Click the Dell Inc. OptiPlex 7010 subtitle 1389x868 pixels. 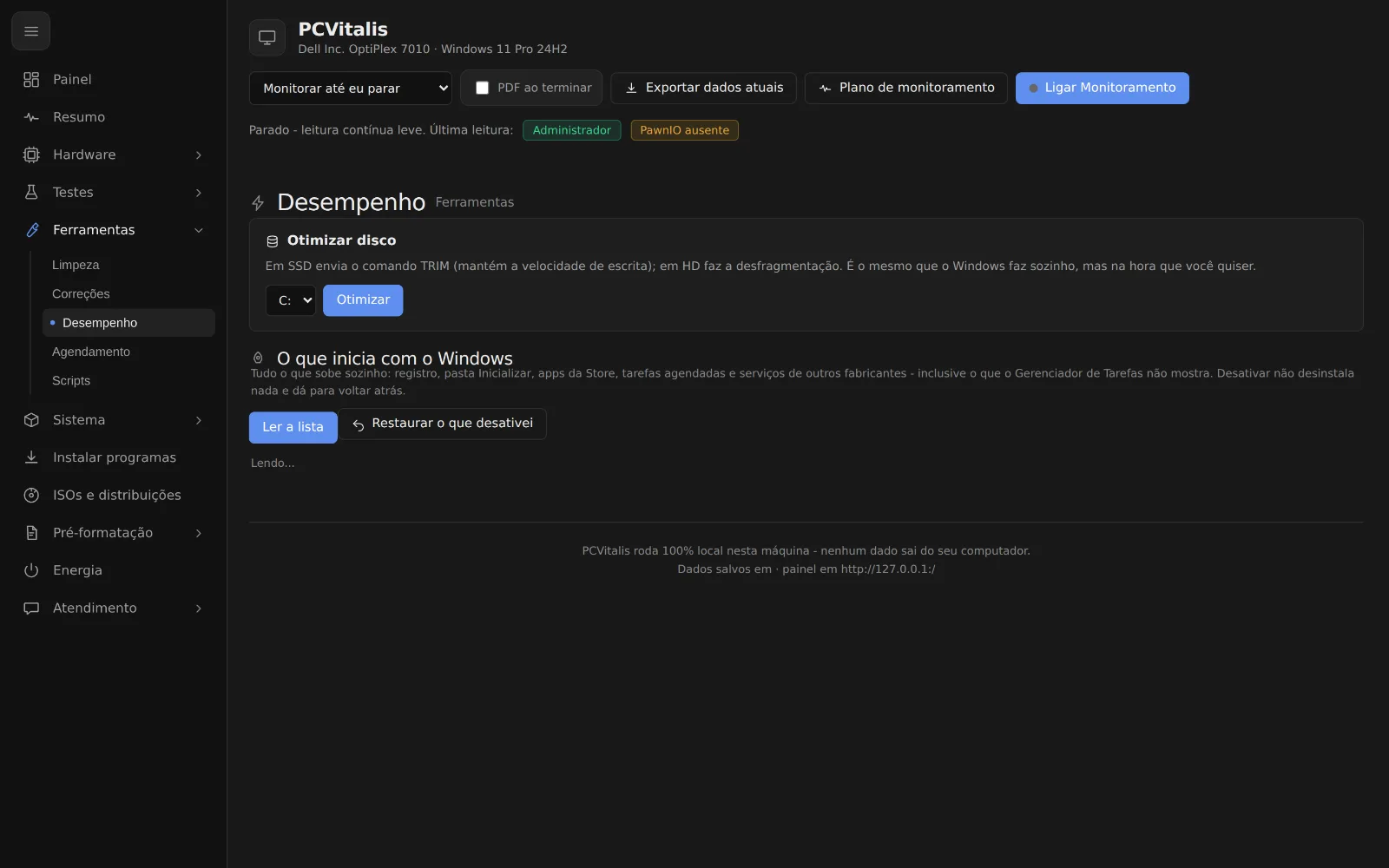pos(432,49)
